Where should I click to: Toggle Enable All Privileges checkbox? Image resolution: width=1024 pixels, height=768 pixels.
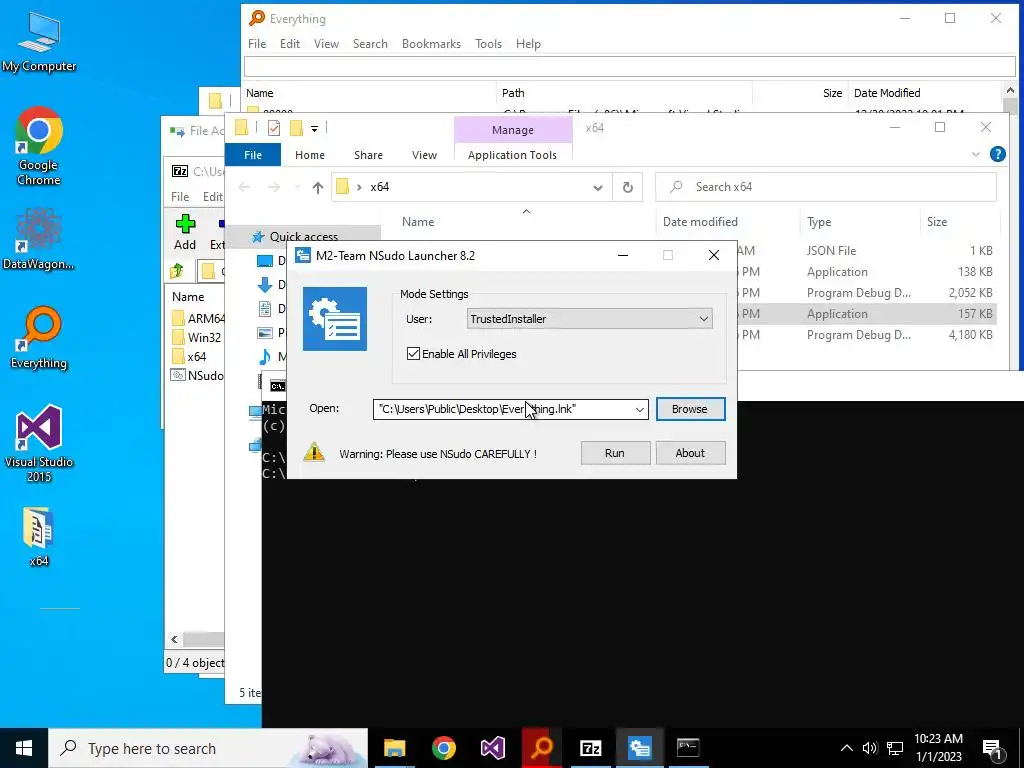(413, 354)
